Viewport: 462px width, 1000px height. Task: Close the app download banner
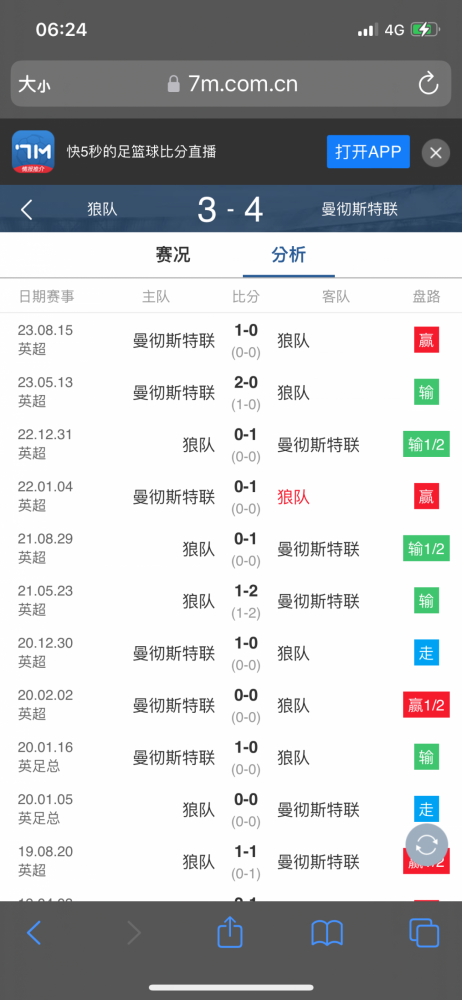tap(436, 152)
